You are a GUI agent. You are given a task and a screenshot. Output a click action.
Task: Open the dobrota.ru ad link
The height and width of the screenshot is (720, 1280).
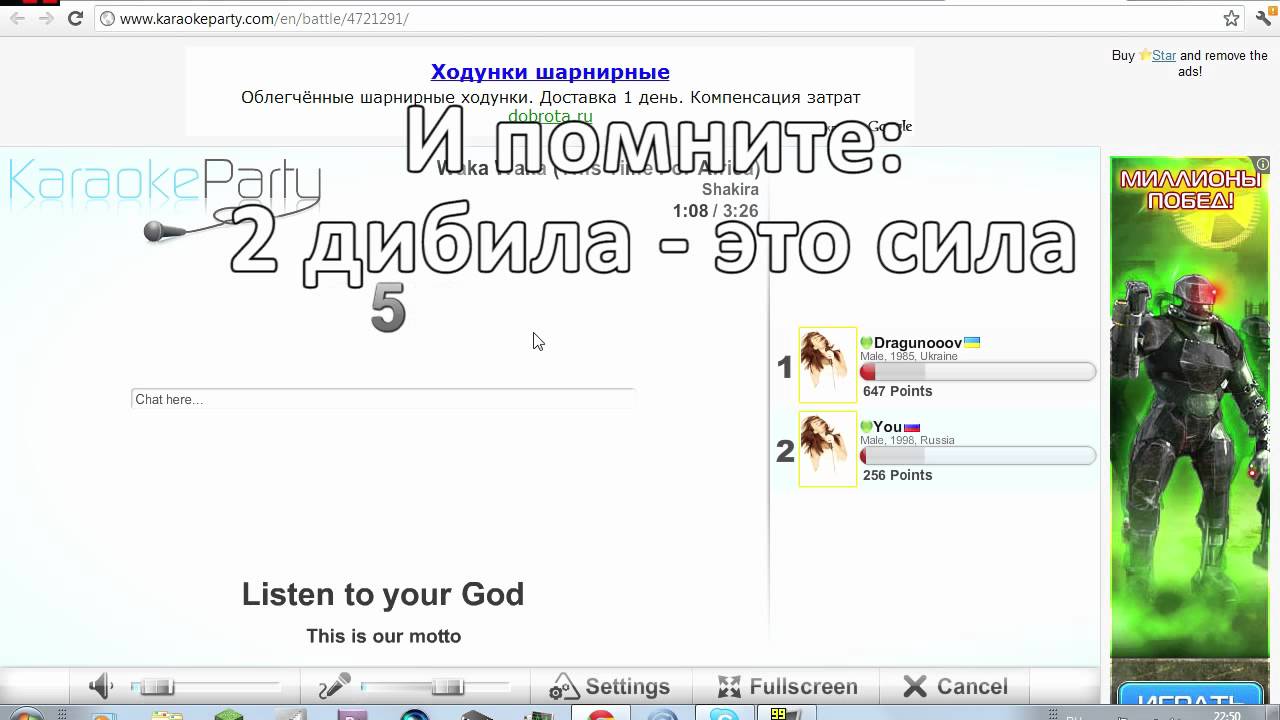(x=550, y=116)
